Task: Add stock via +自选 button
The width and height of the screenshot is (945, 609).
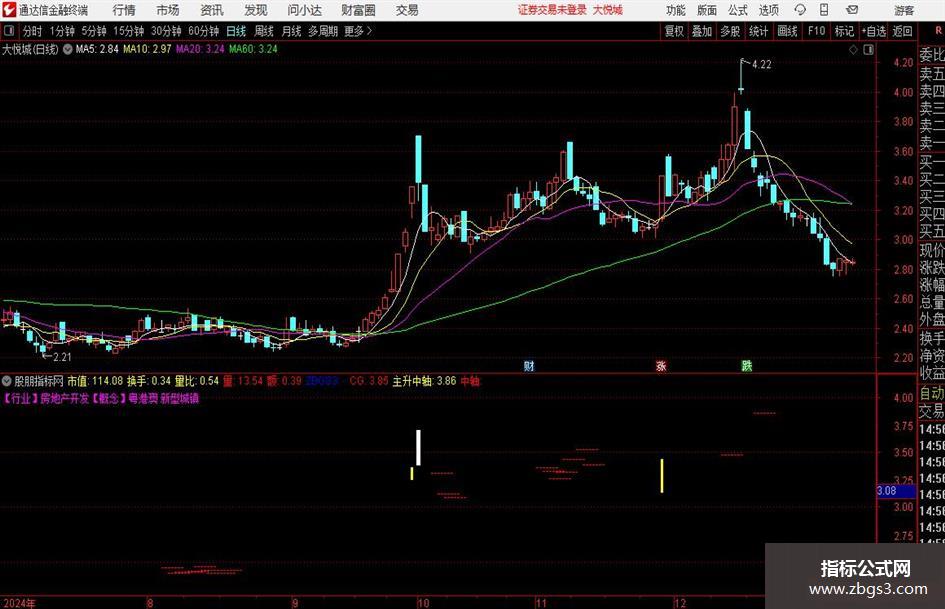Action: pyautogui.click(x=873, y=31)
